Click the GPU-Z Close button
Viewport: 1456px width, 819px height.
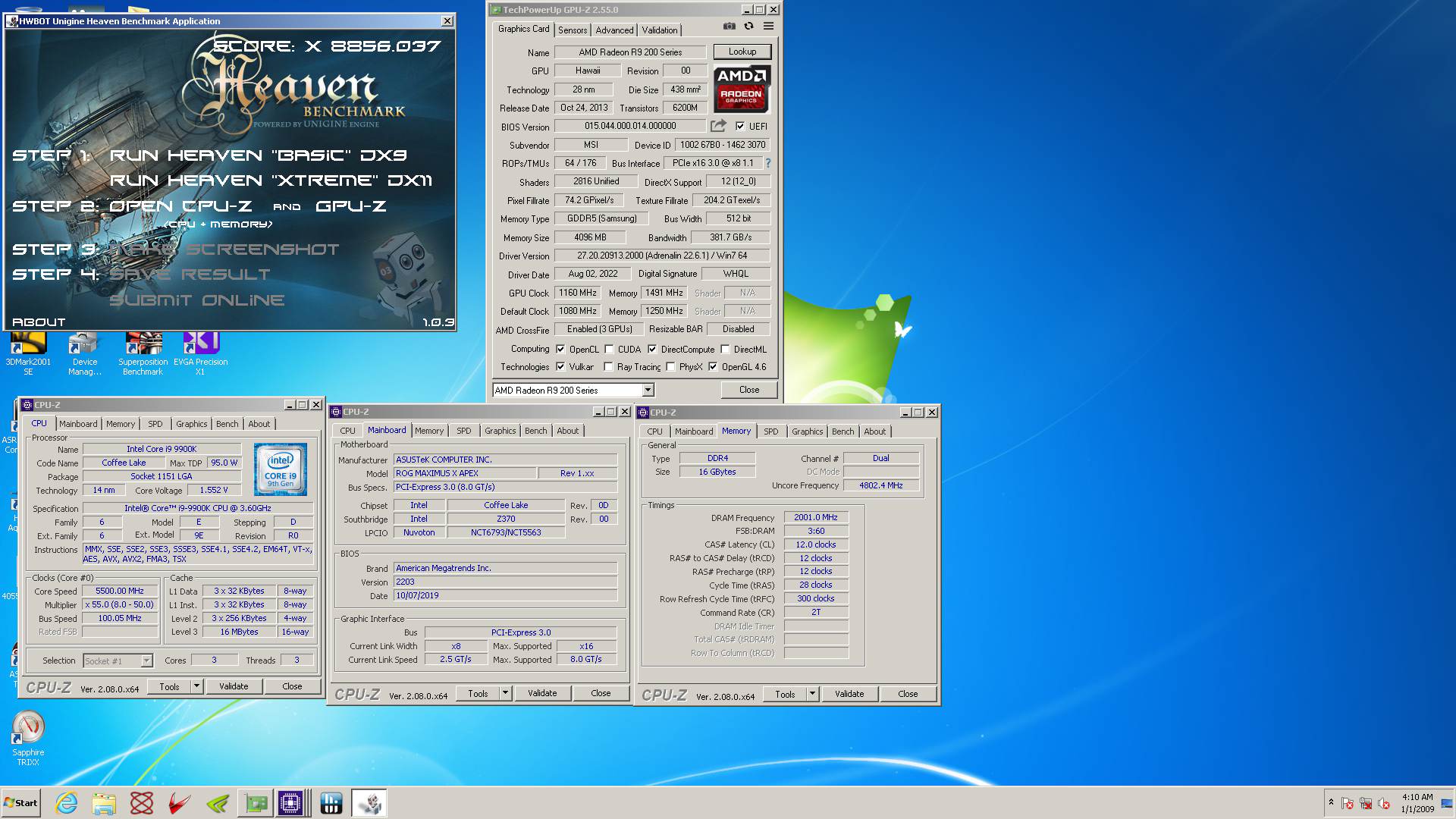click(x=749, y=390)
